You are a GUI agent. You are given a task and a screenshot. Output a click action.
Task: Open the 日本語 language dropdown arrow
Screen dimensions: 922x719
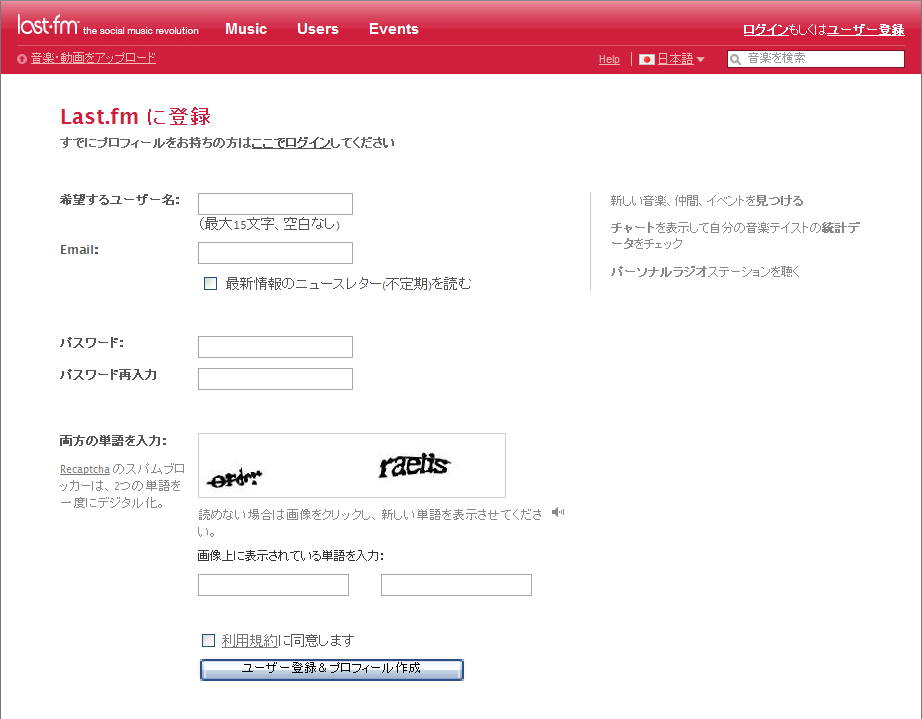(x=700, y=59)
